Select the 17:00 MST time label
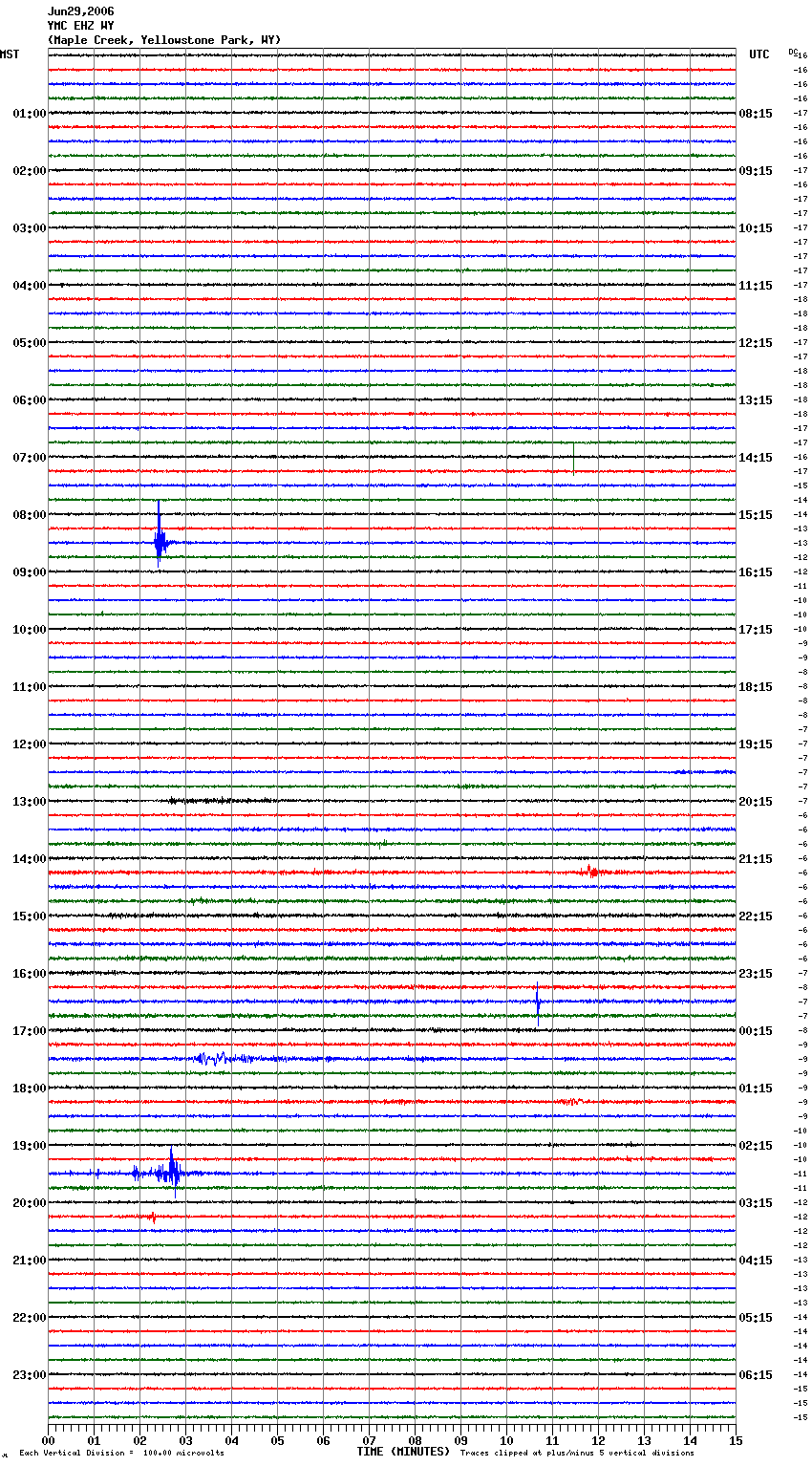This screenshot has height=1466, width=812. [x=29, y=1031]
